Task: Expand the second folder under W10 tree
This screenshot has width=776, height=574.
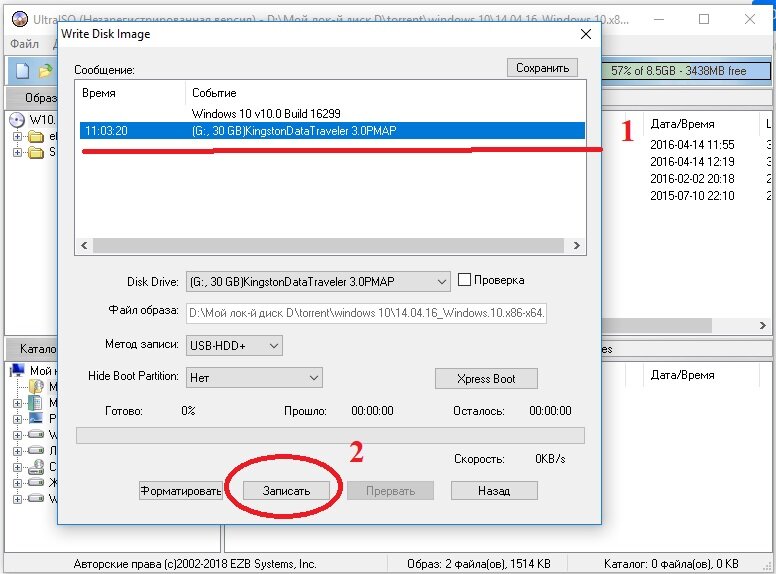Action: click(17, 152)
